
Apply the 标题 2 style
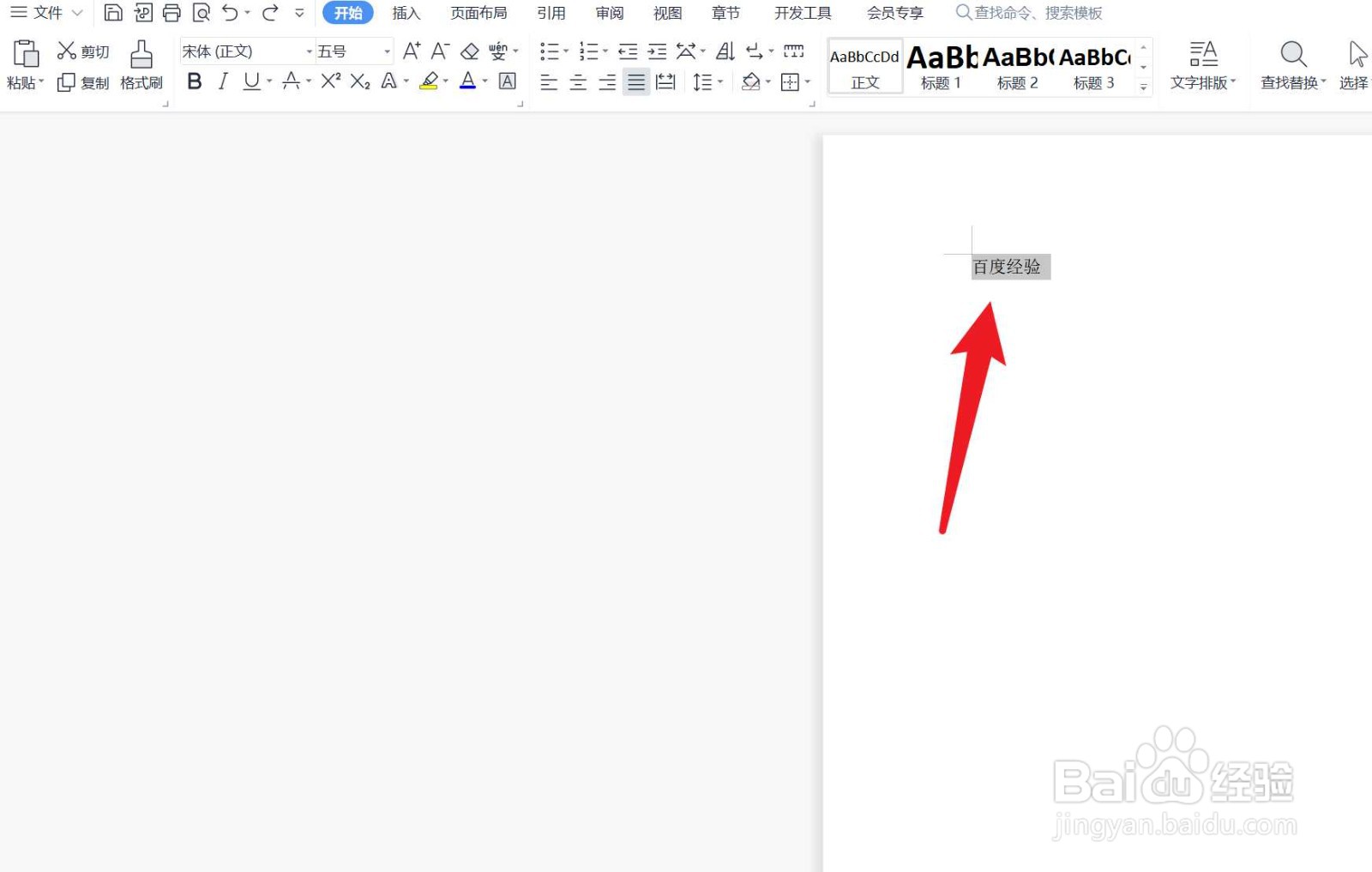pos(1018,66)
